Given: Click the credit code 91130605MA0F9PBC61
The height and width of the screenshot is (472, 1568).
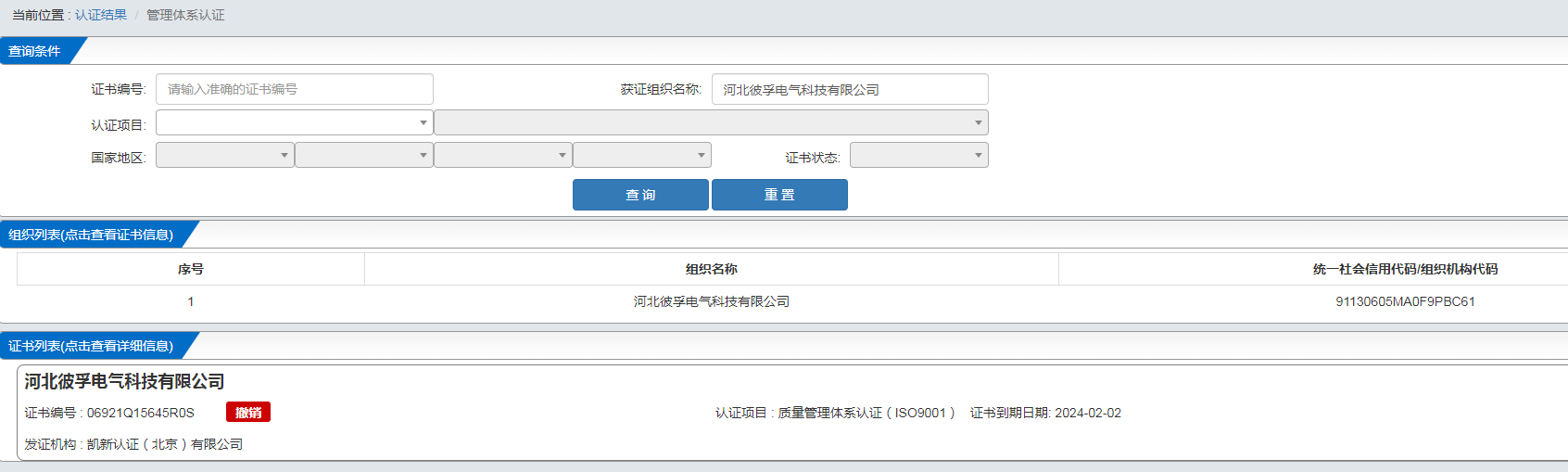Looking at the screenshot, I should [1405, 301].
